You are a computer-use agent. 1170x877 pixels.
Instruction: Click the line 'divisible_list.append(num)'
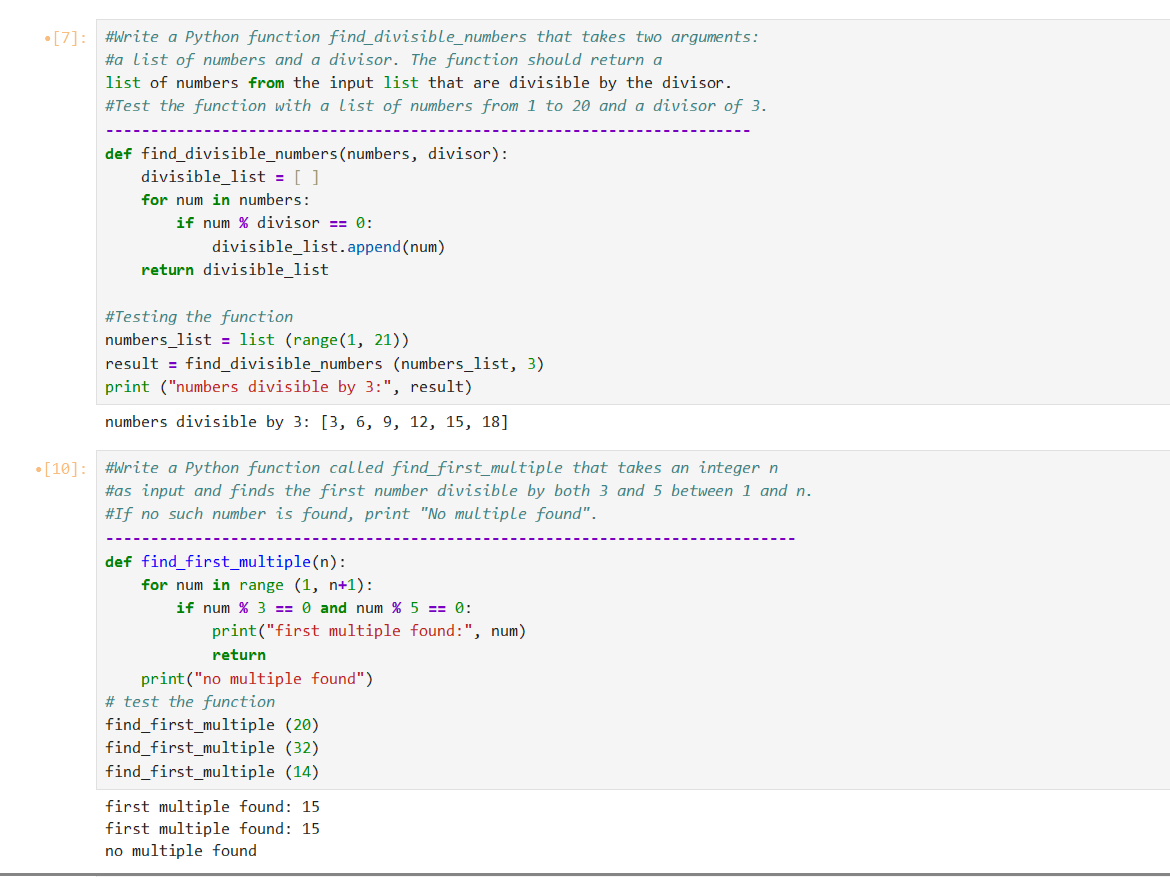coord(328,247)
